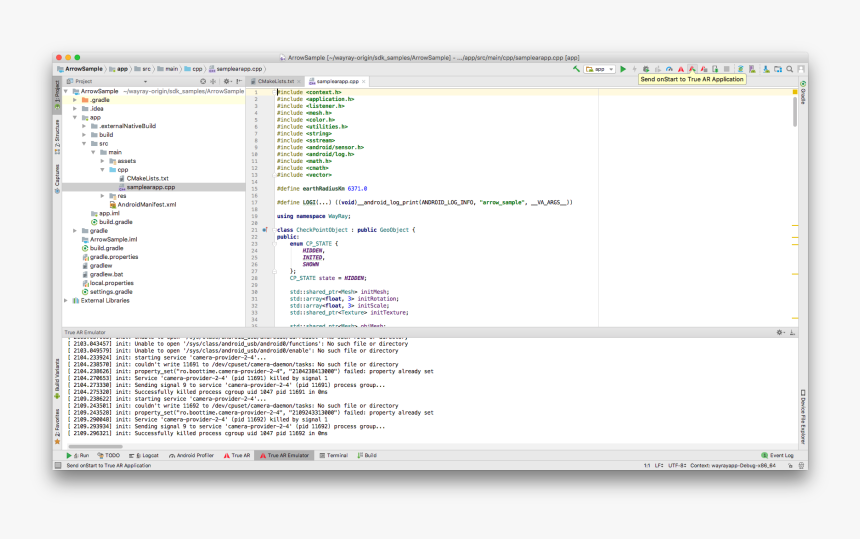Open the Project Structure icon
This screenshot has width=860, height=539.
pyautogui.click(x=778, y=69)
